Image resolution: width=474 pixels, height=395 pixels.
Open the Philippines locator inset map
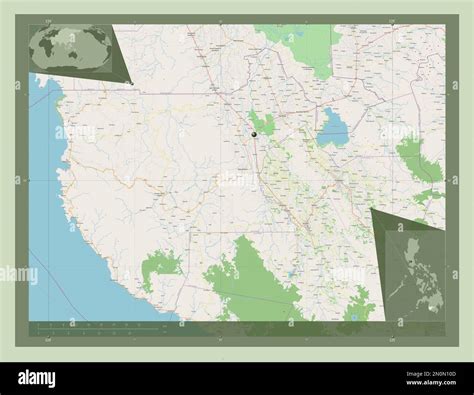click(x=415, y=276)
